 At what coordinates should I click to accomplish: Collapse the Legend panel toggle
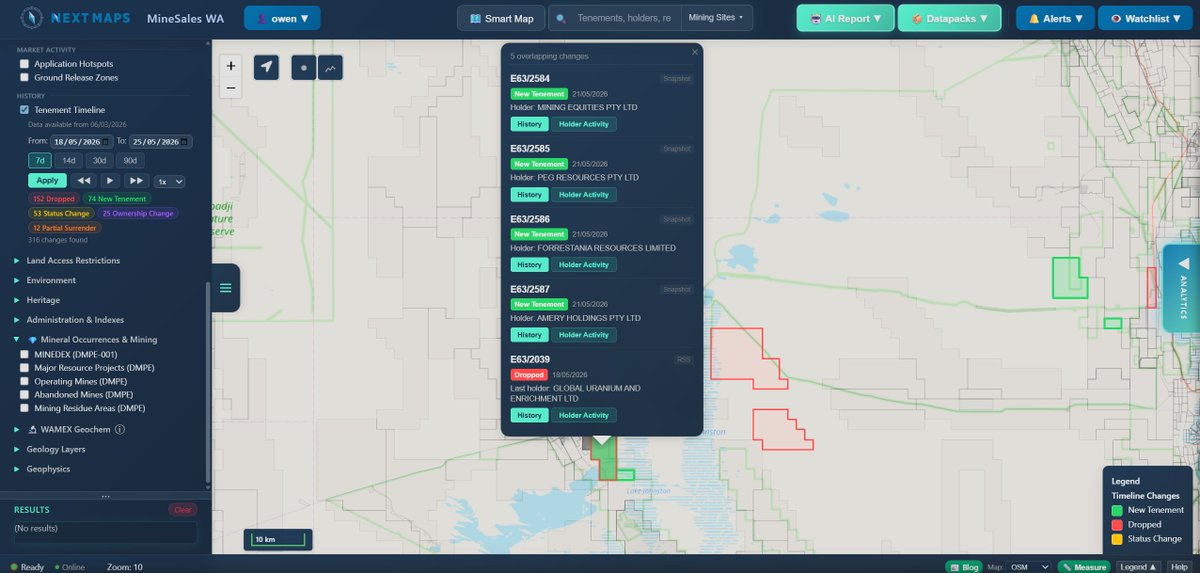[1139, 567]
